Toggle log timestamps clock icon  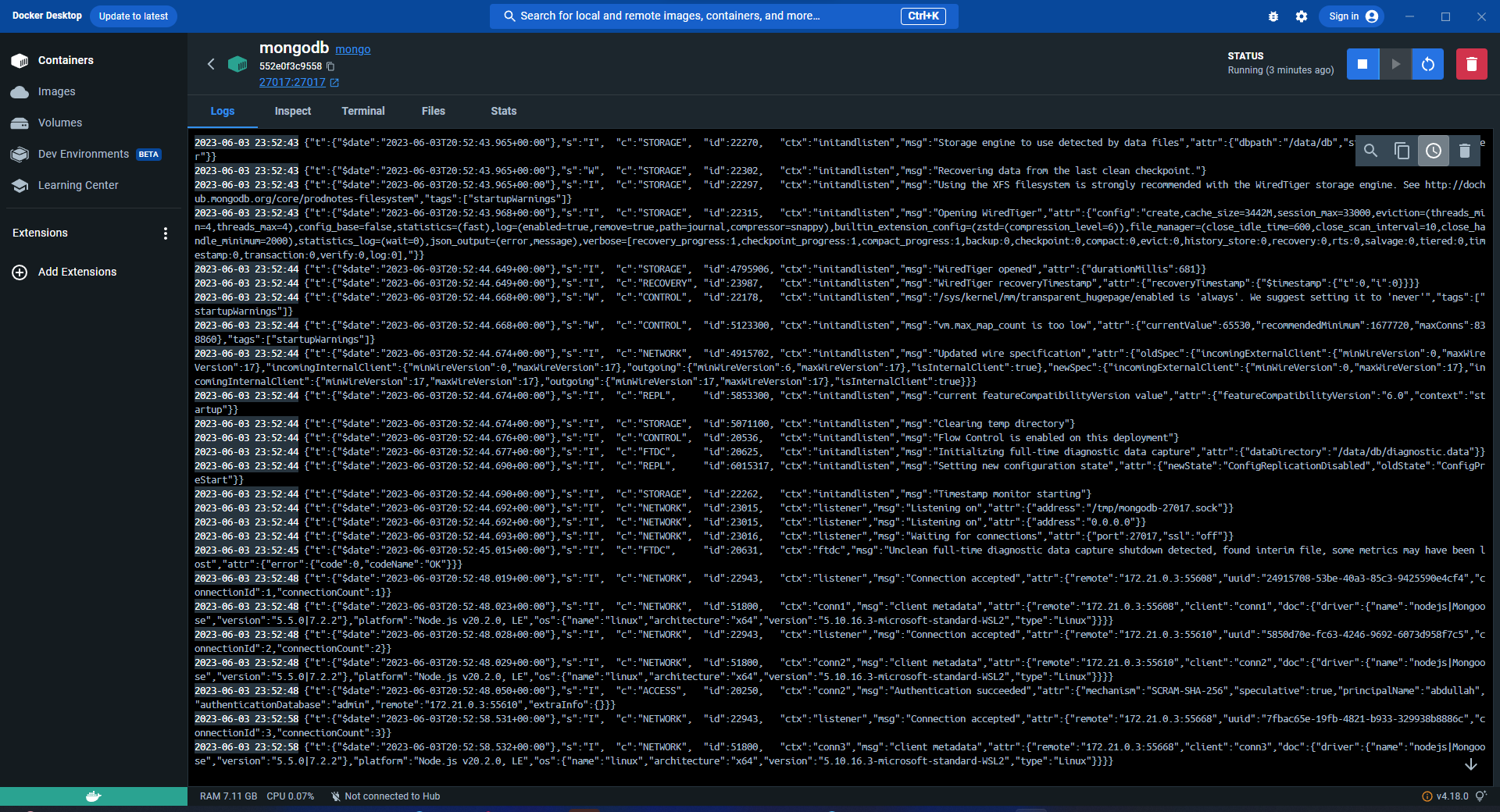click(1434, 151)
